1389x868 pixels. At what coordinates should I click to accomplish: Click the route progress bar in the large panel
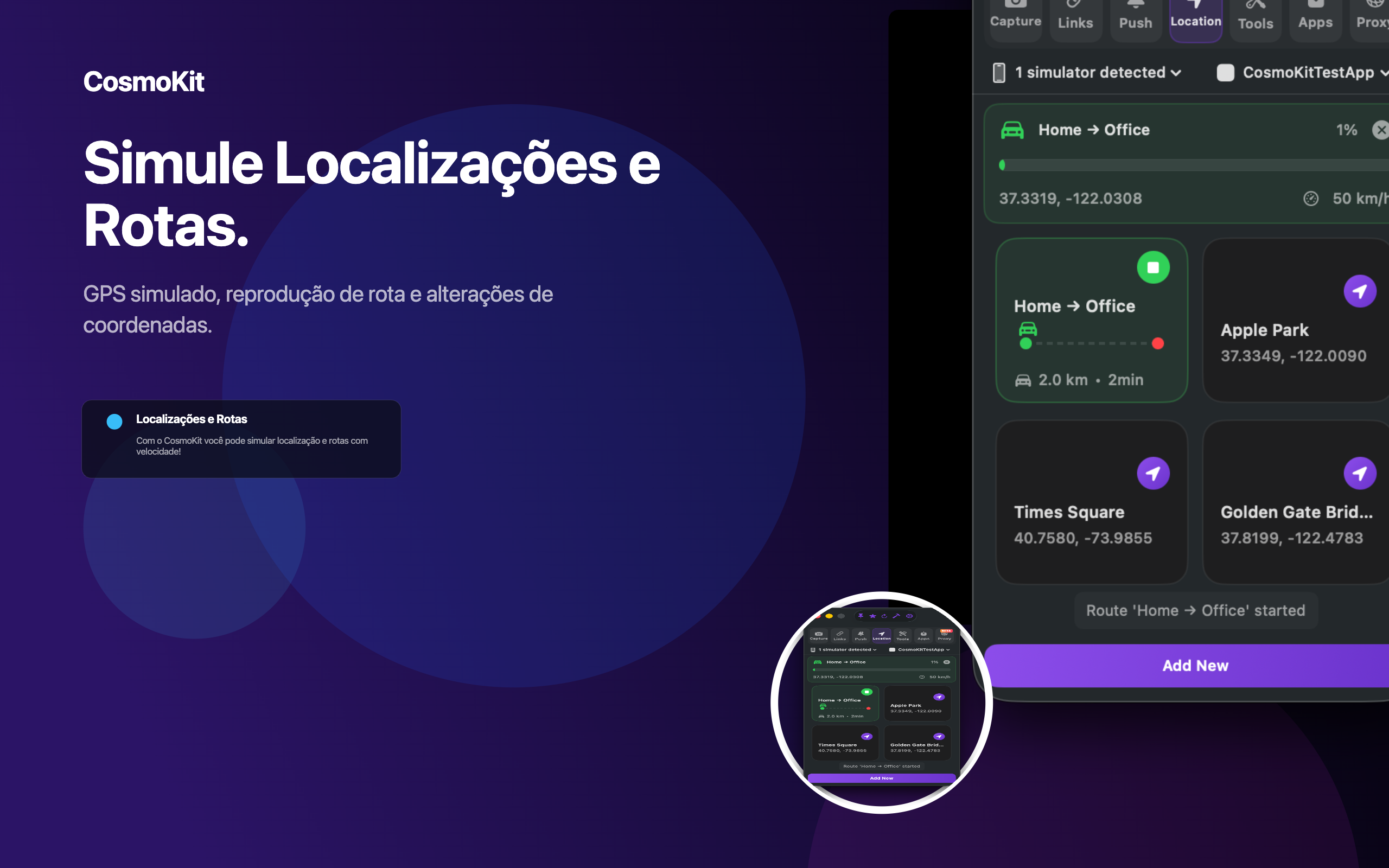(x=1194, y=165)
